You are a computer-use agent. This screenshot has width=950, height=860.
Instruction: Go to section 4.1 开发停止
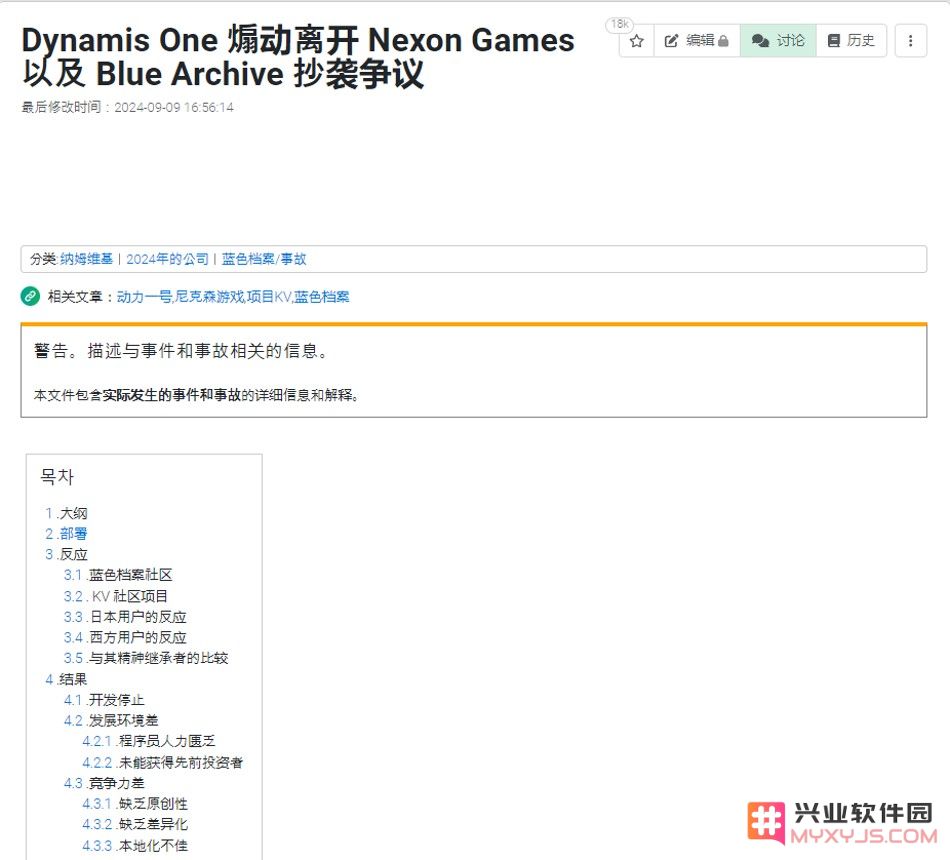click(104, 700)
